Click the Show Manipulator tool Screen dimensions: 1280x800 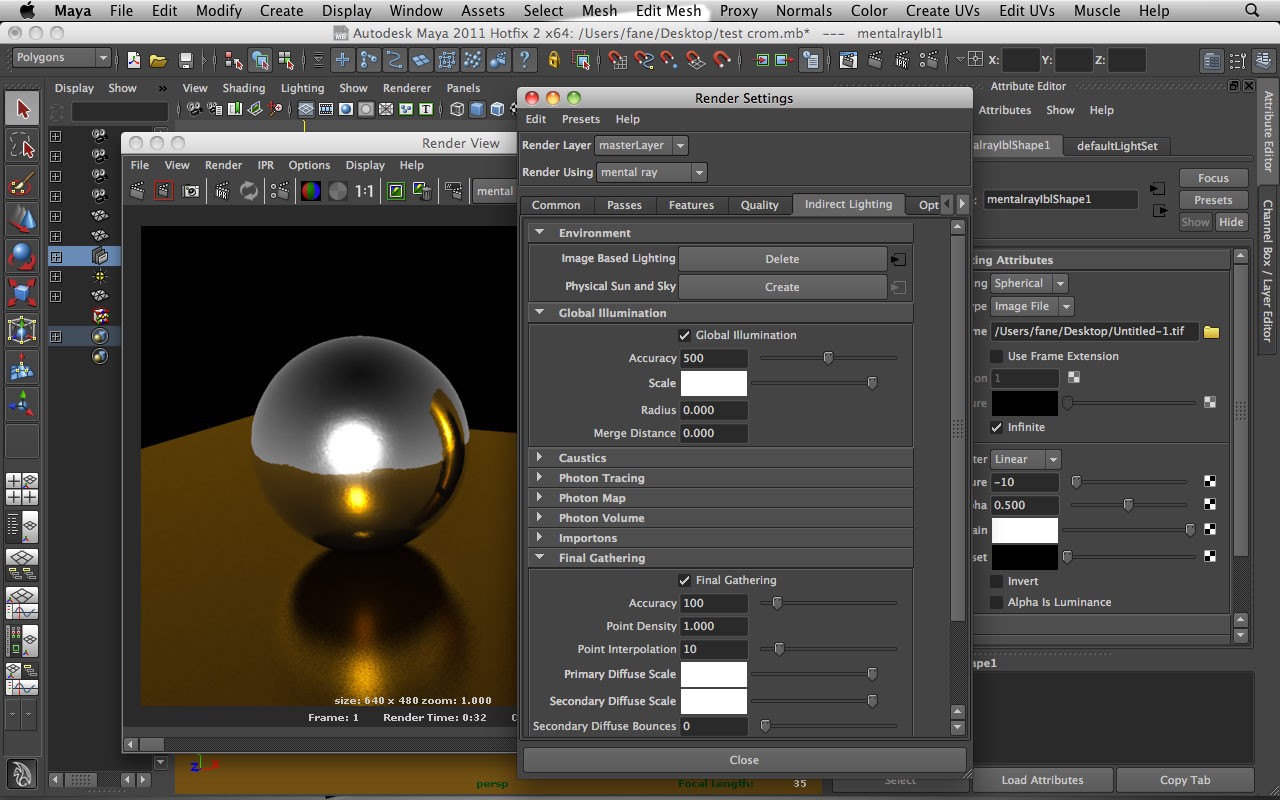point(22,404)
